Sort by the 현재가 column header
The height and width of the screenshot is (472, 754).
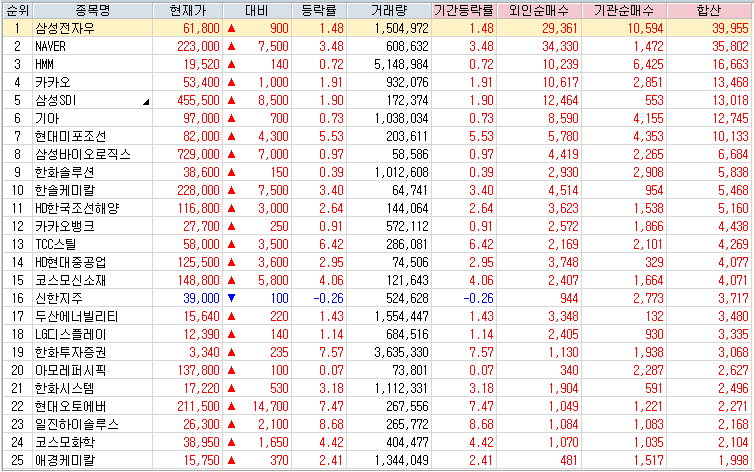(x=188, y=10)
